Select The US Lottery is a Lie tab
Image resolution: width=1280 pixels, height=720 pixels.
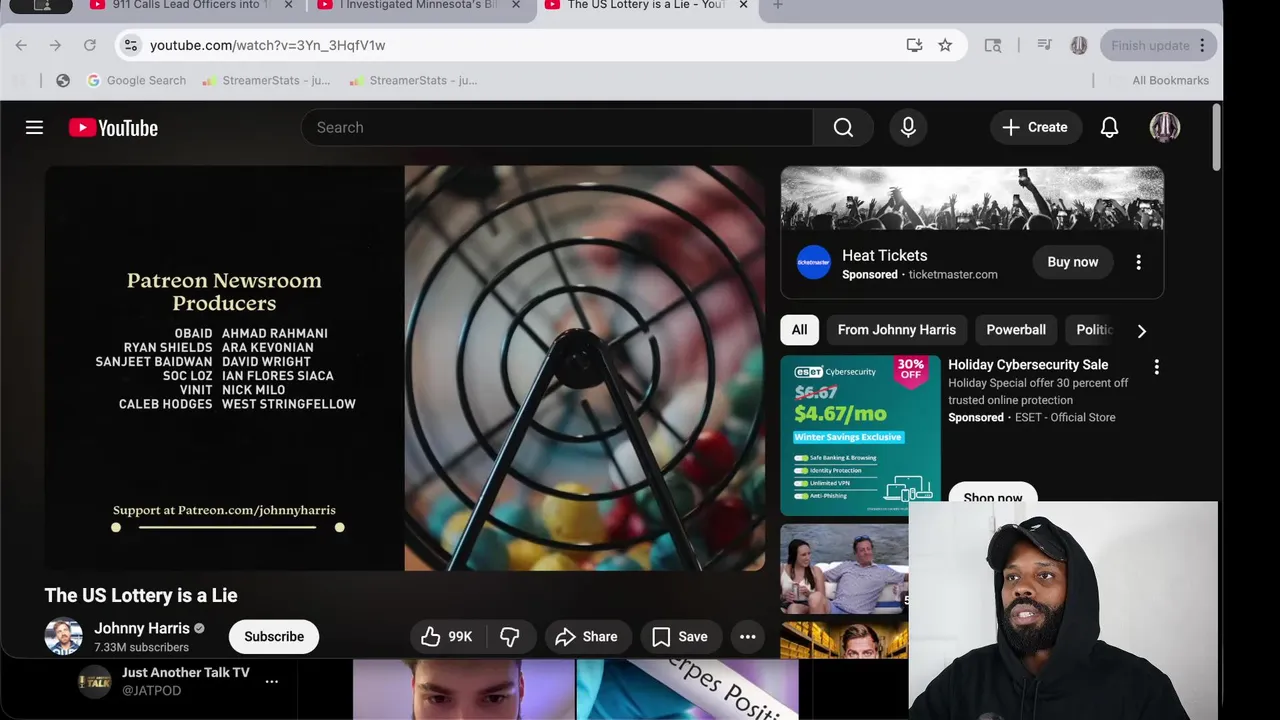tap(647, 6)
